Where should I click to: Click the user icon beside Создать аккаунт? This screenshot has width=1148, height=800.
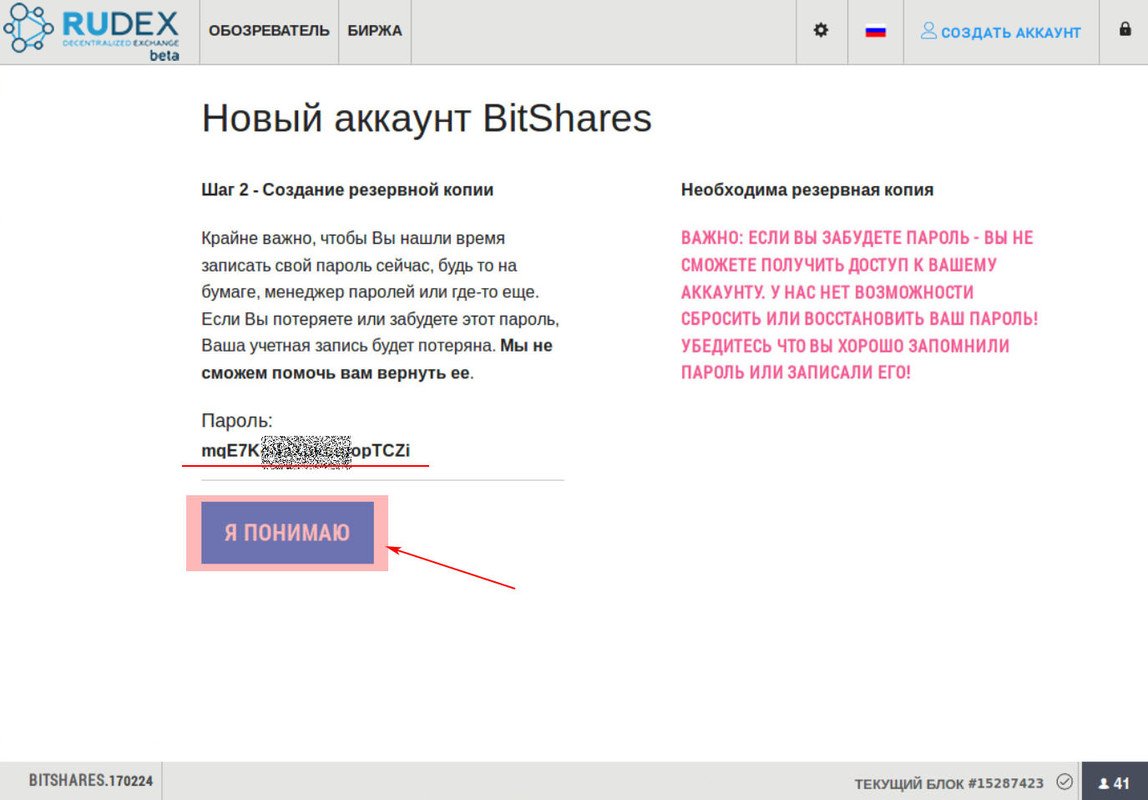click(x=928, y=31)
